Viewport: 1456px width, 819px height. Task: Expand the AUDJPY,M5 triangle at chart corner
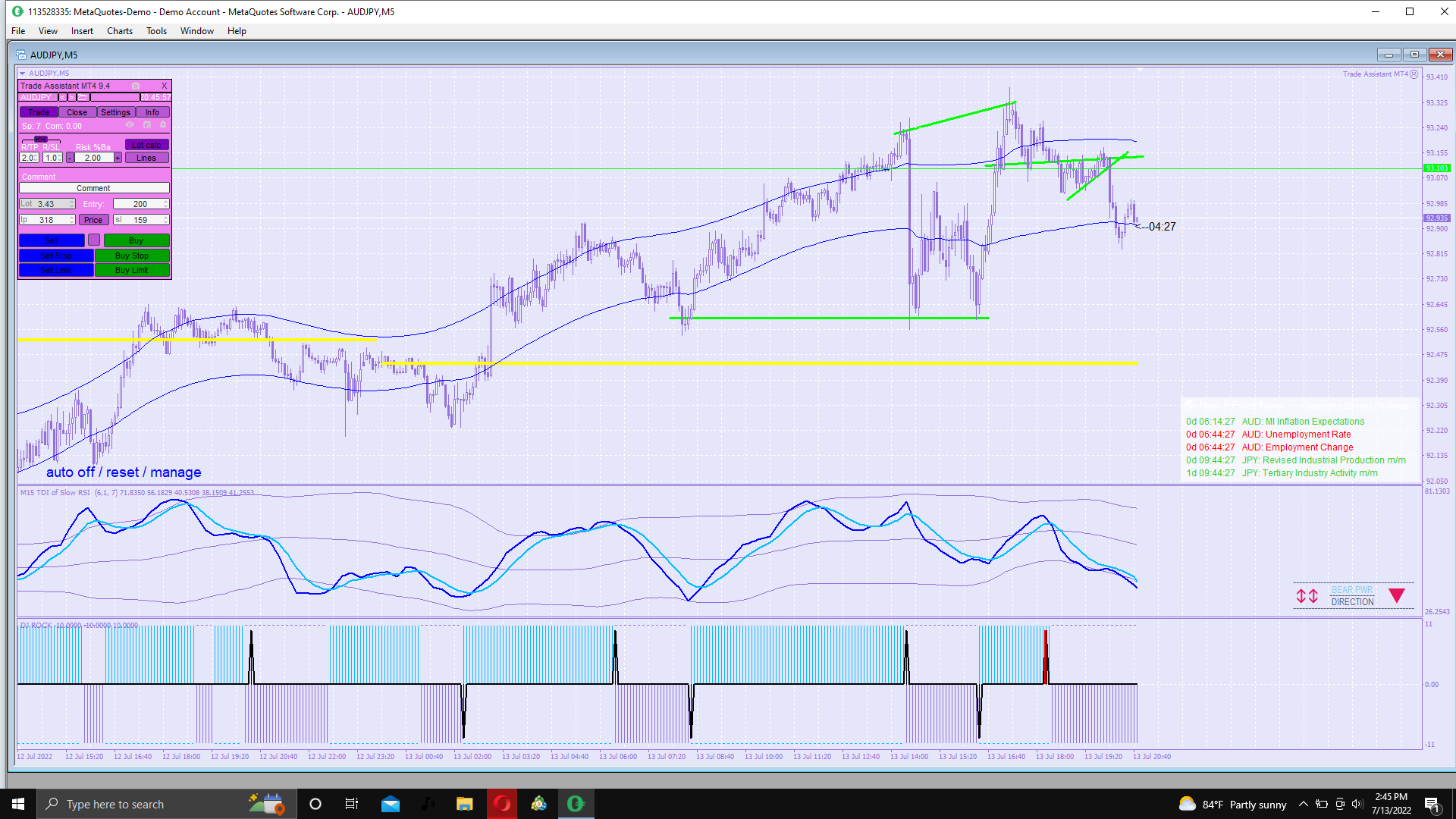tap(23, 74)
